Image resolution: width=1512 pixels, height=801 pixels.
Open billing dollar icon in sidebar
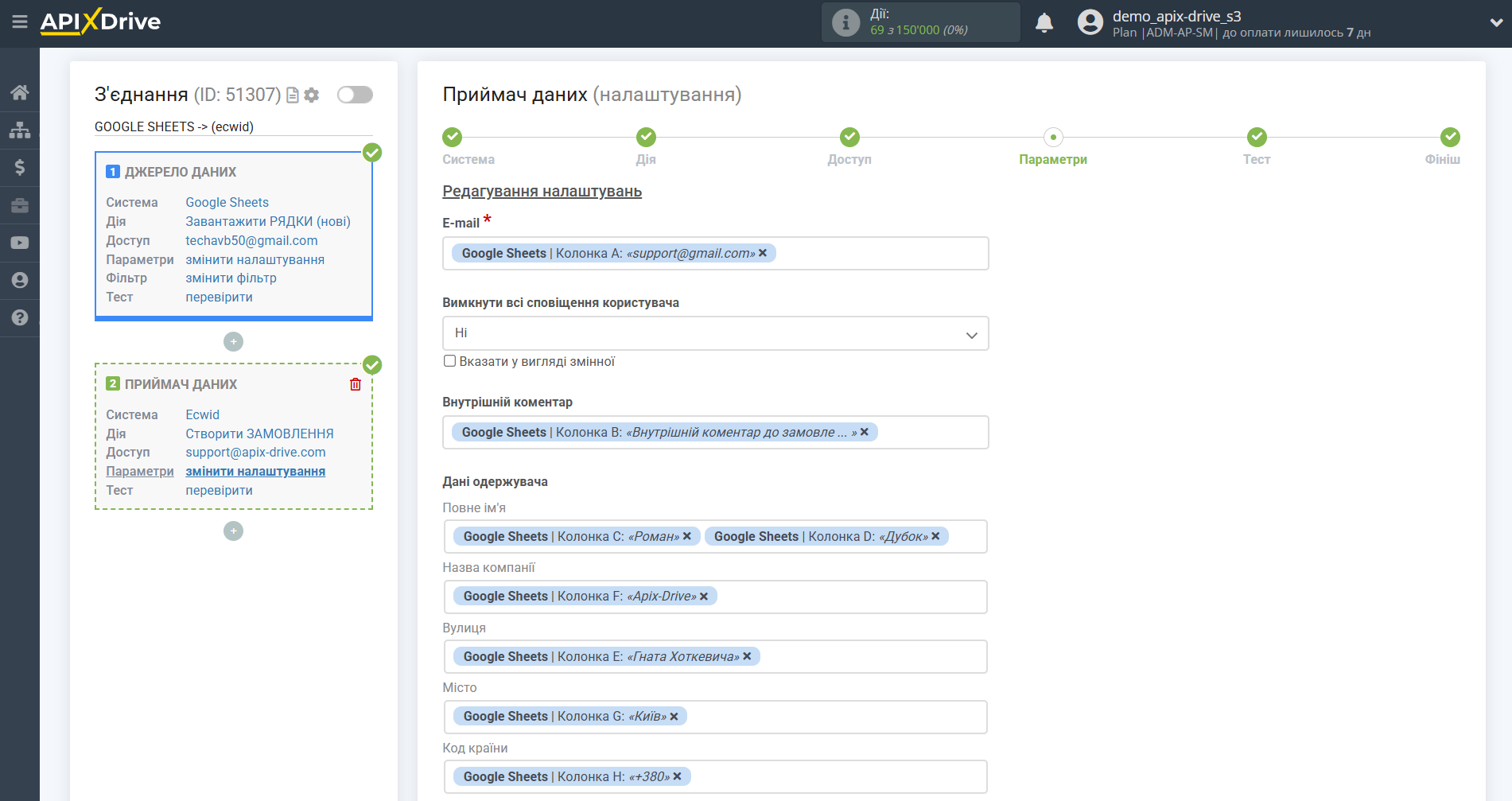[20, 167]
